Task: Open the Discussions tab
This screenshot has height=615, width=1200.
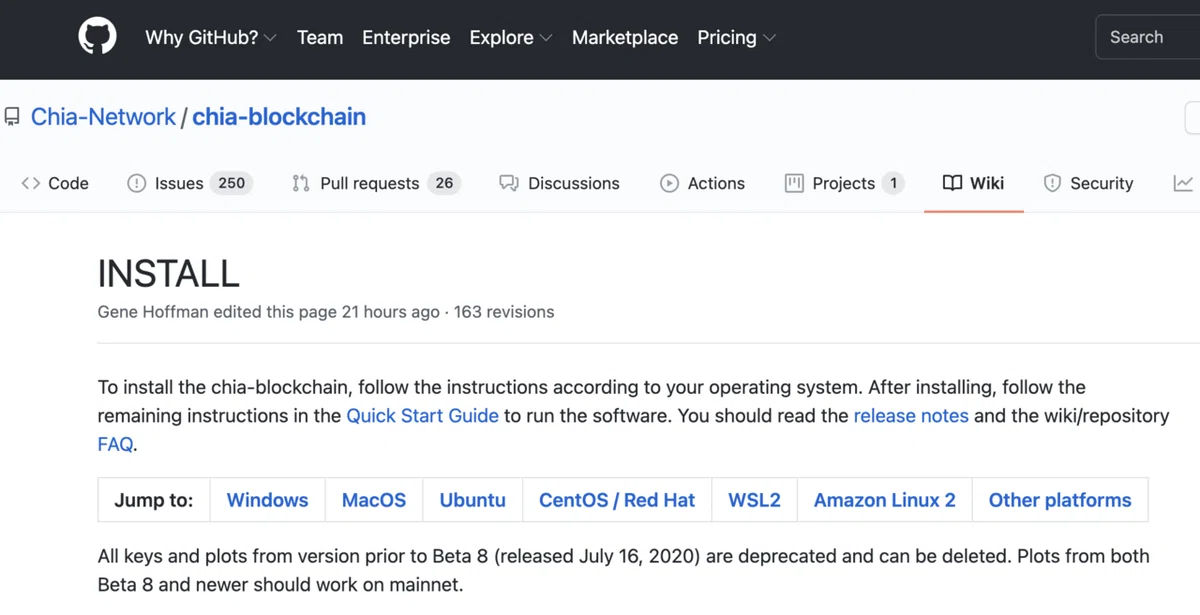Action: 559,183
